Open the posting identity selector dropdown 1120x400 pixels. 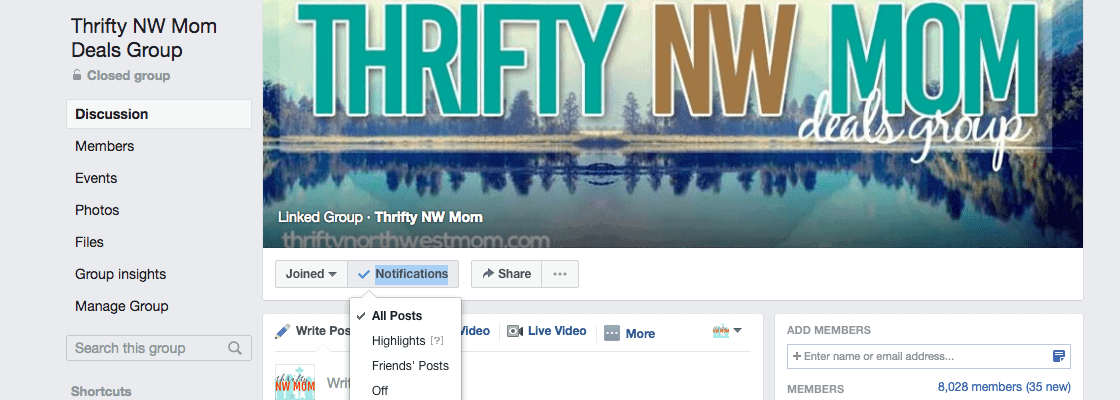pos(728,331)
